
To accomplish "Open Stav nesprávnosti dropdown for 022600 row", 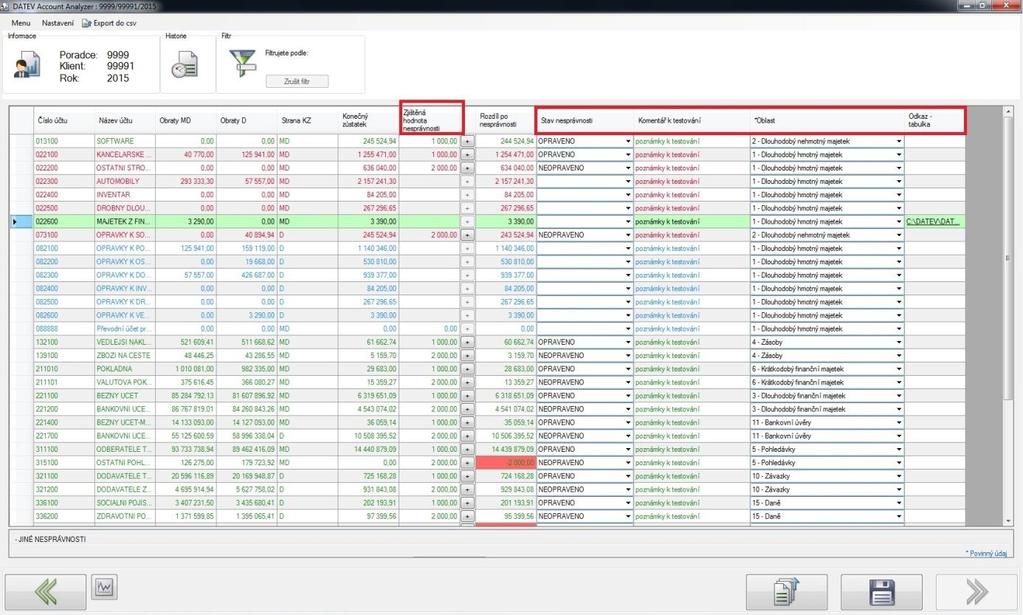I will (628, 222).
